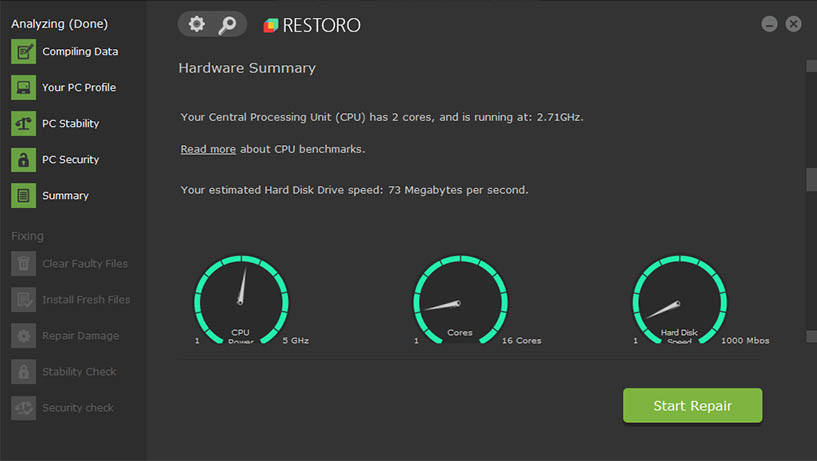The image size is (817, 461).
Task: Click the scrollbar up arrow
Action: click(812, 66)
